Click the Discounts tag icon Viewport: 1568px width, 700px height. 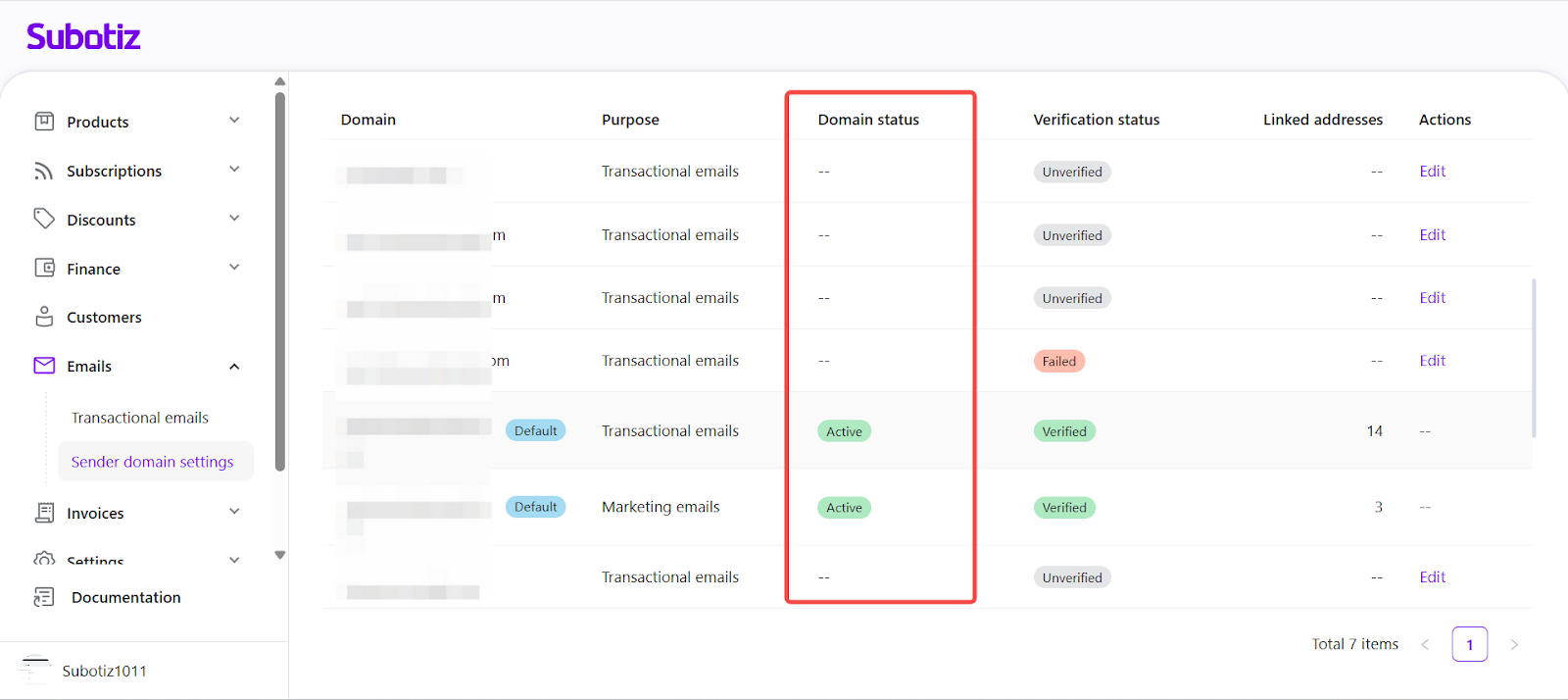point(44,219)
